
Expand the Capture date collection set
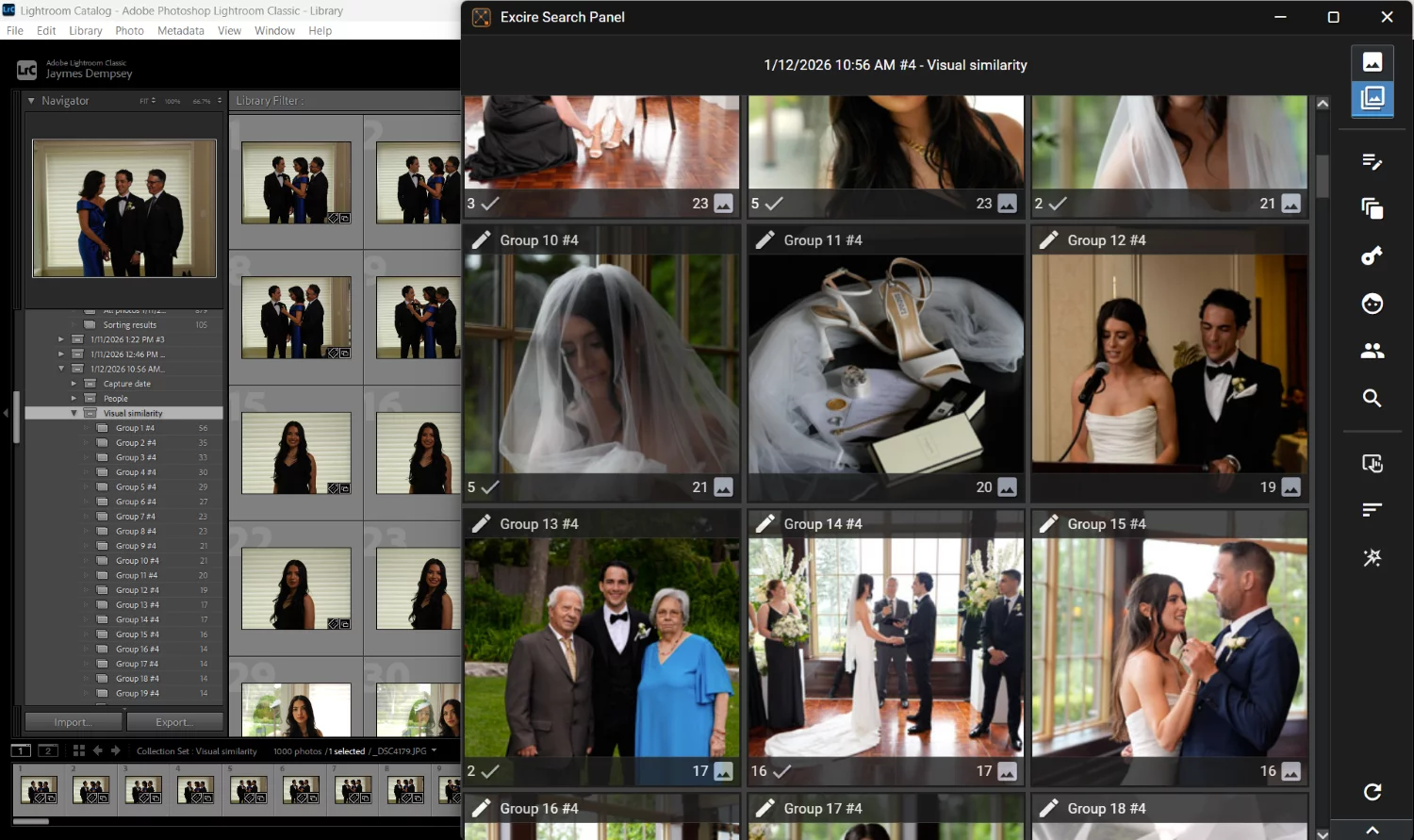[x=74, y=384]
